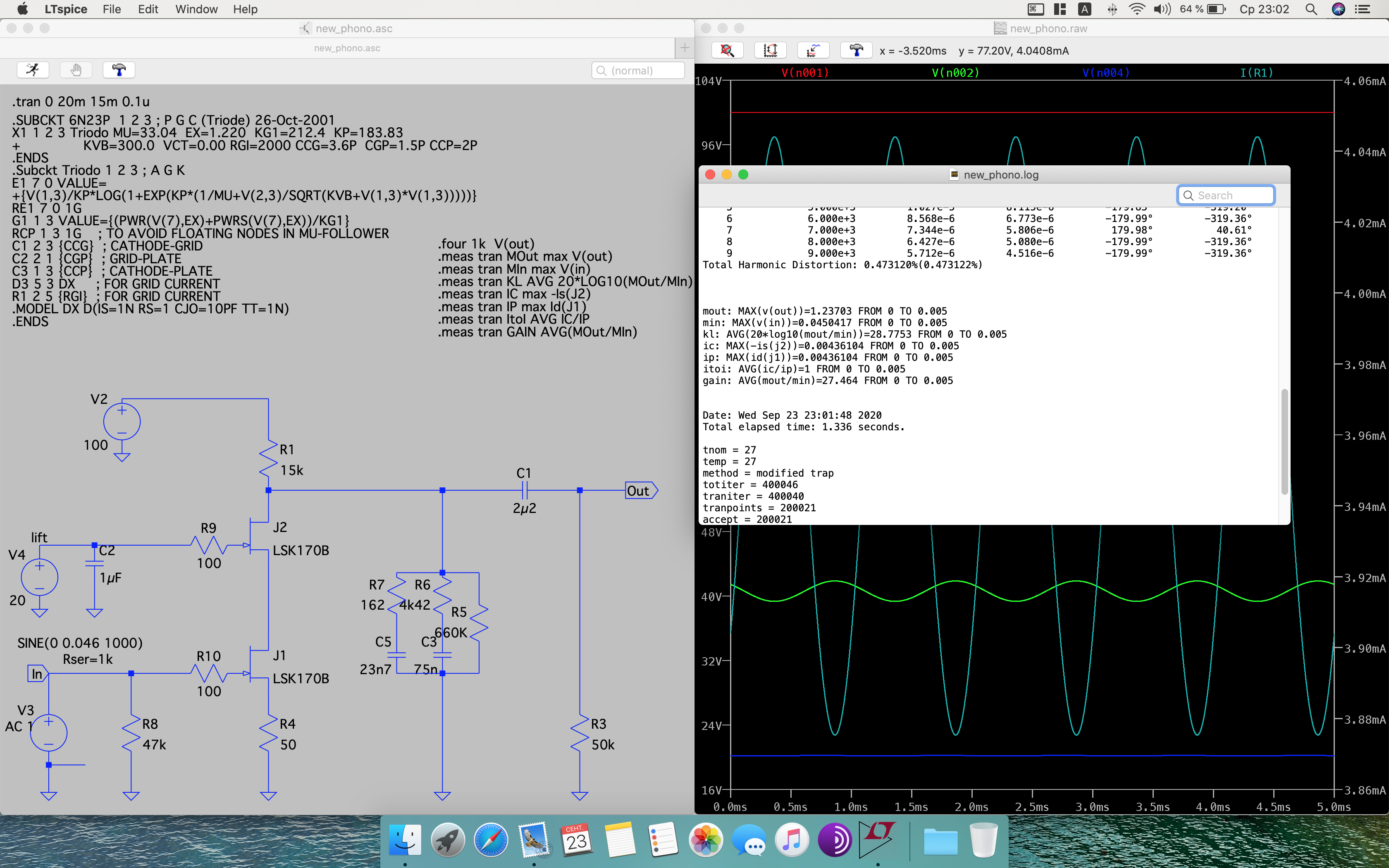
Task: Open hammer settings in waveform window
Action: (x=856, y=50)
